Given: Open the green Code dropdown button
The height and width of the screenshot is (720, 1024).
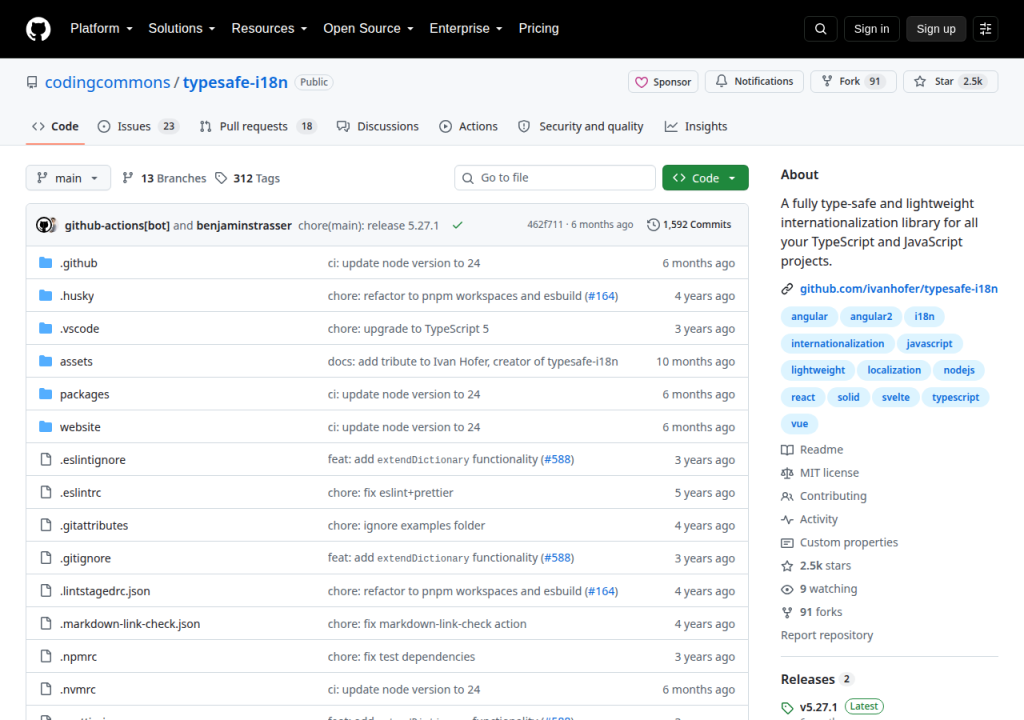Looking at the screenshot, I should point(705,178).
